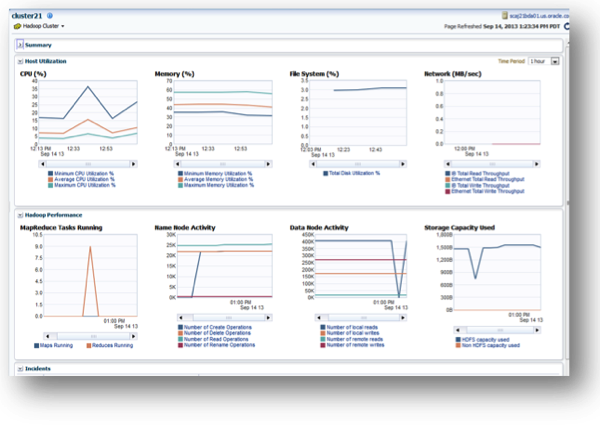Click the Name Node Activity time scrollbar
This screenshot has height=427, width=600.
[x=225, y=318]
